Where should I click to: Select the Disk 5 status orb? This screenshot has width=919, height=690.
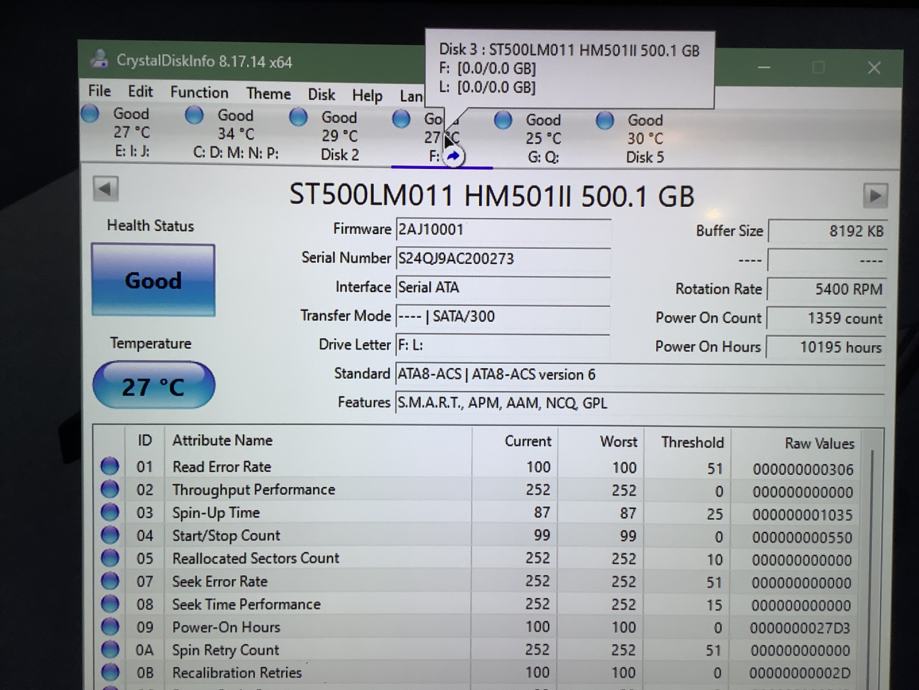[x=605, y=121]
